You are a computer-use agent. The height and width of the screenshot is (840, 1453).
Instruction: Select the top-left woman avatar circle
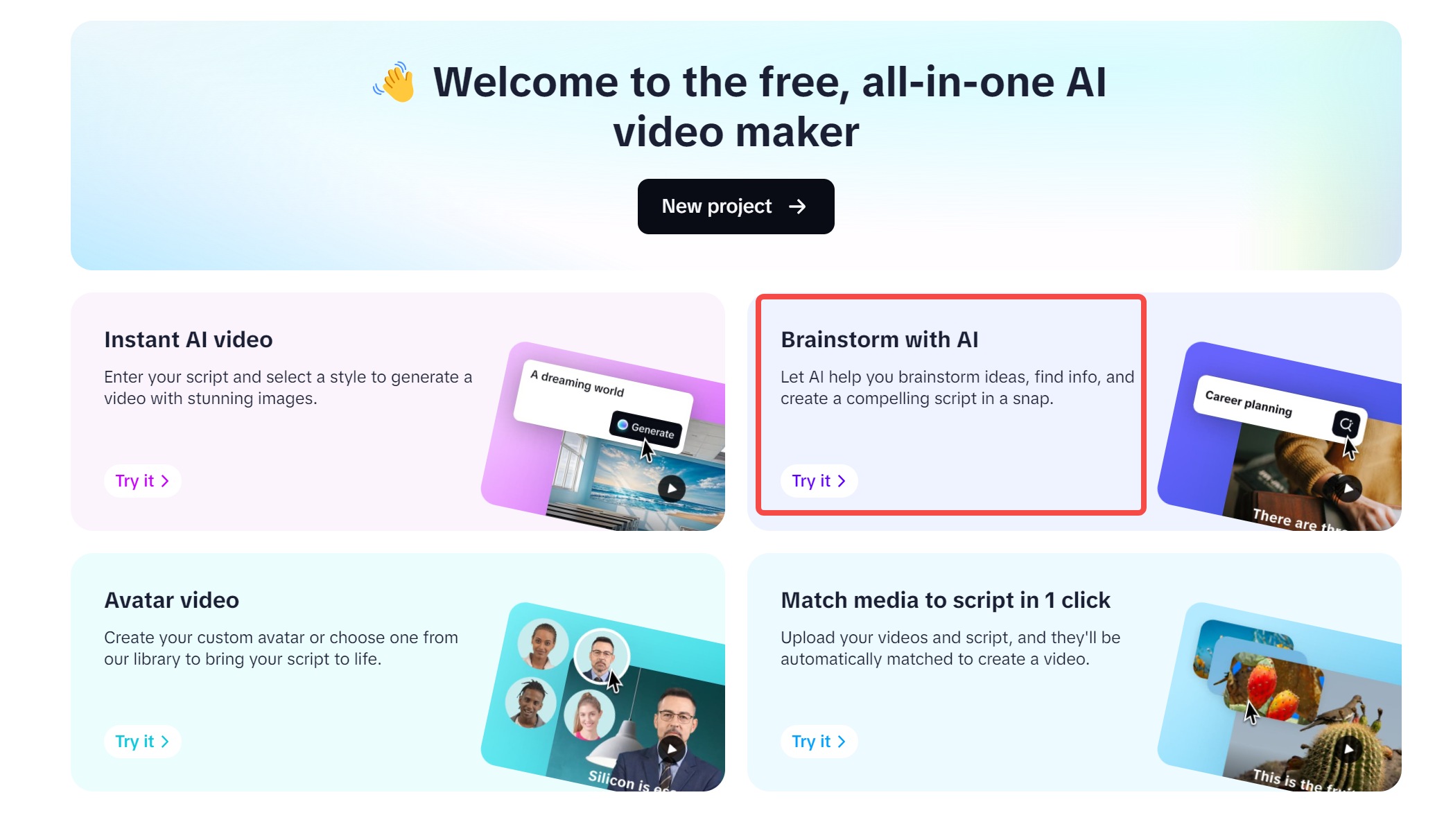click(x=543, y=644)
